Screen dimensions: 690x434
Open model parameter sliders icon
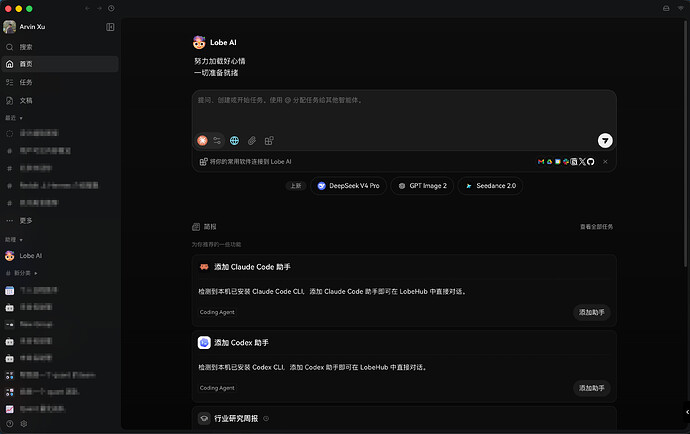(217, 140)
